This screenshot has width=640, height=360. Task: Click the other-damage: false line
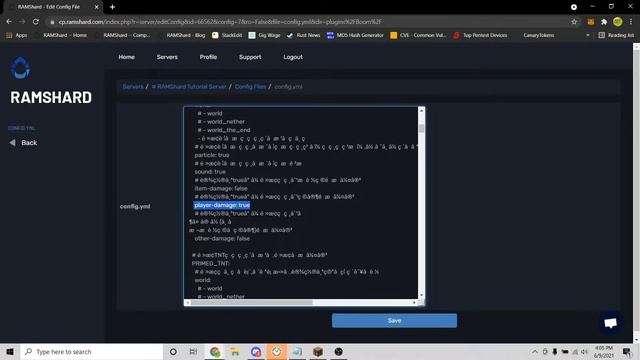[x=222, y=238]
